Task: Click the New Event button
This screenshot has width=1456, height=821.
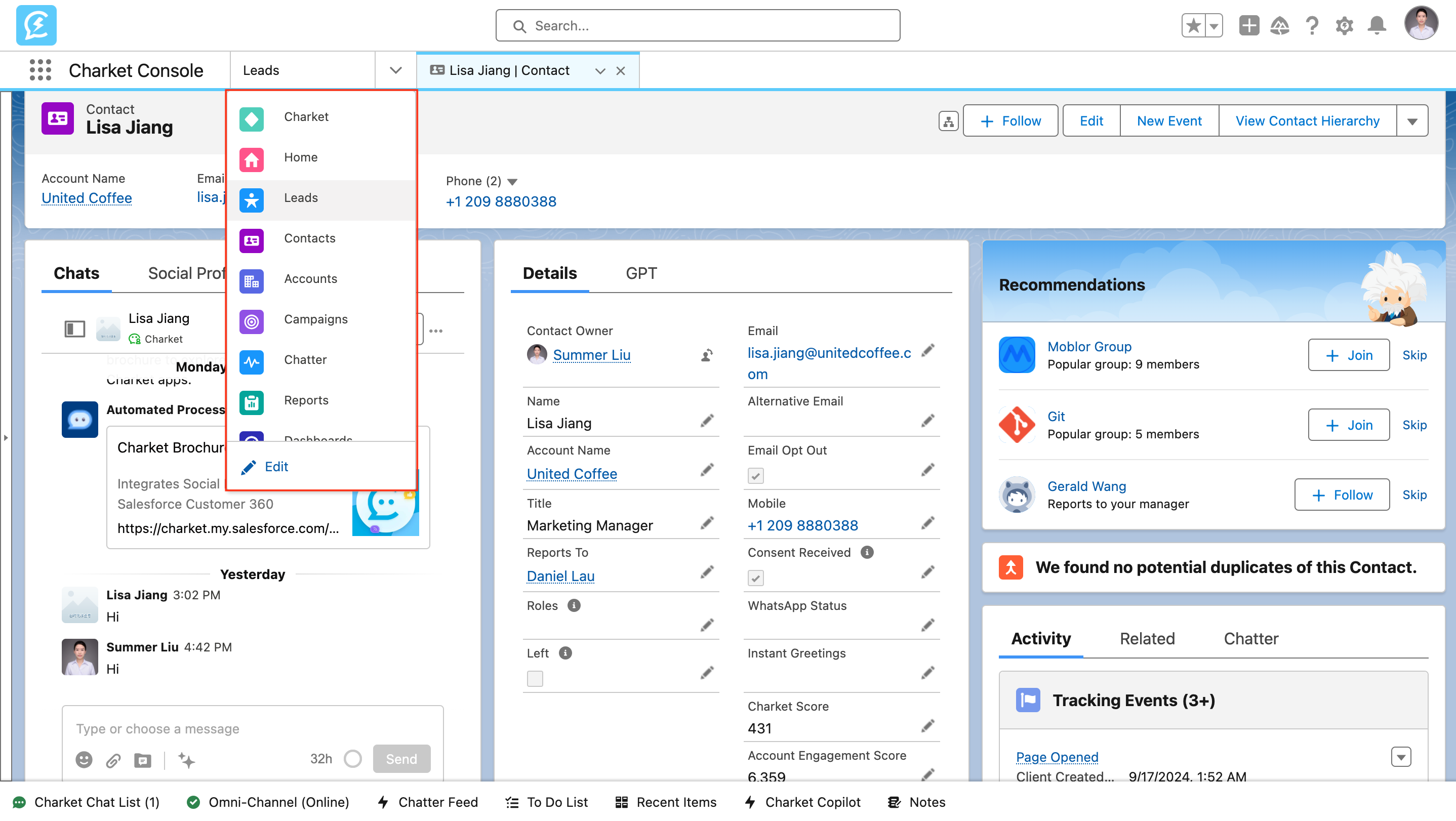Action: [1169, 121]
